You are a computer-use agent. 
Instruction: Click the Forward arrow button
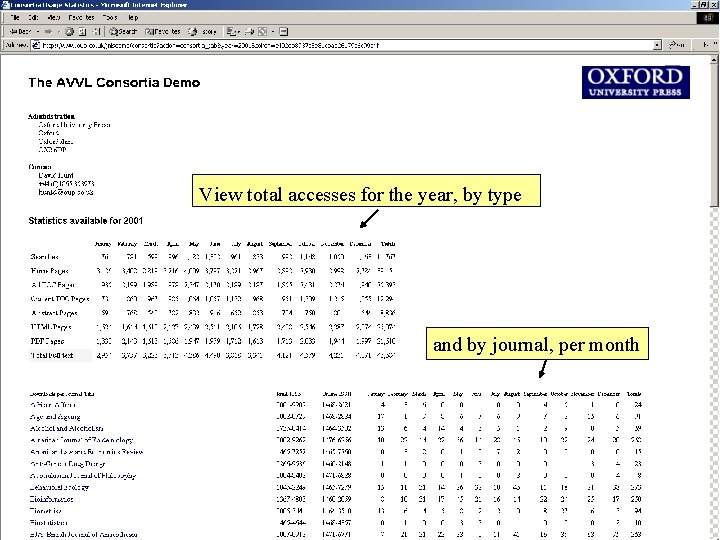(x=48, y=32)
